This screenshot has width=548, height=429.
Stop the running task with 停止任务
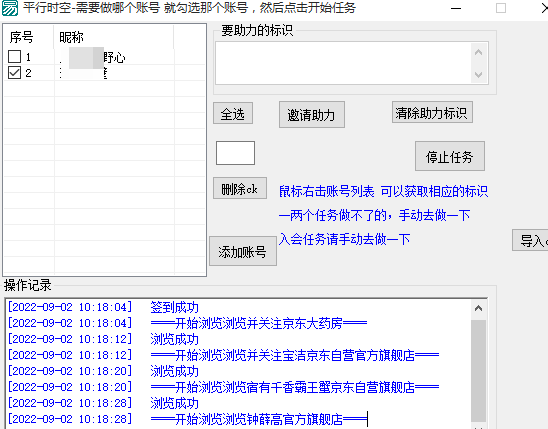click(450, 156)
